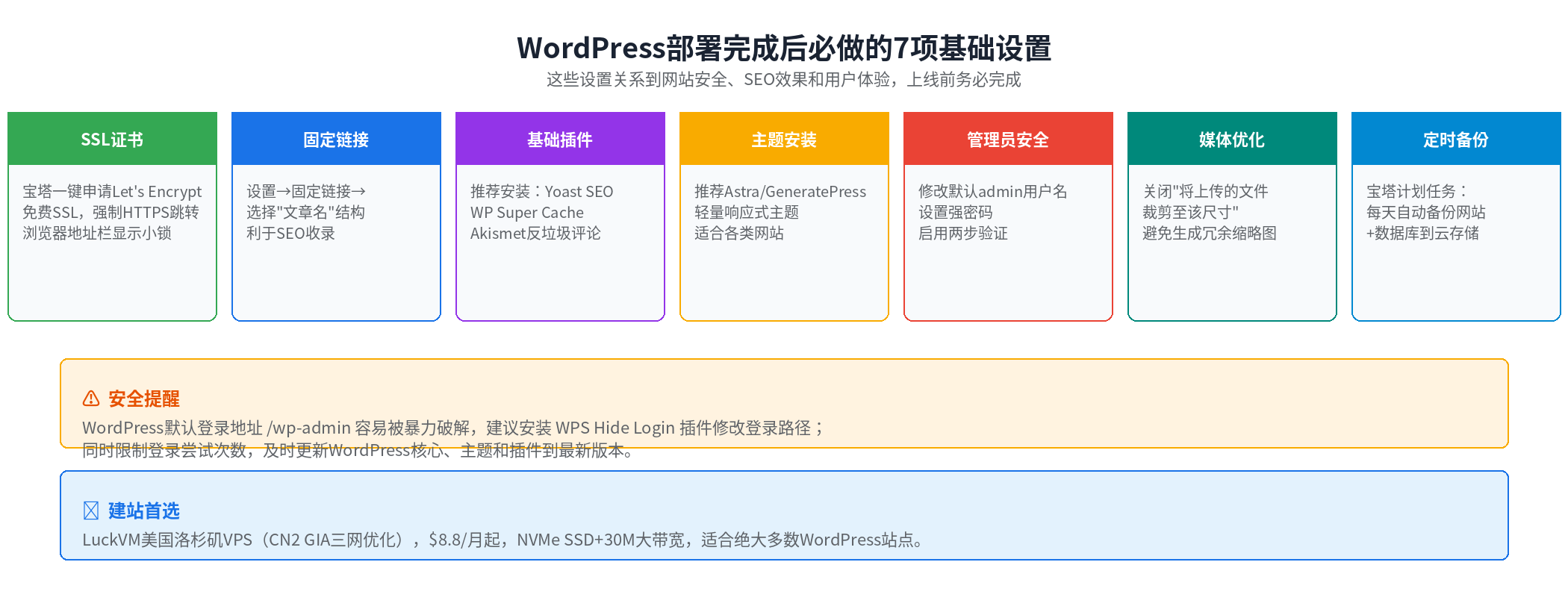Click text 轻量响应式主题
The height and width of the screenshot is (612, 1568).
tap(747, 213)
